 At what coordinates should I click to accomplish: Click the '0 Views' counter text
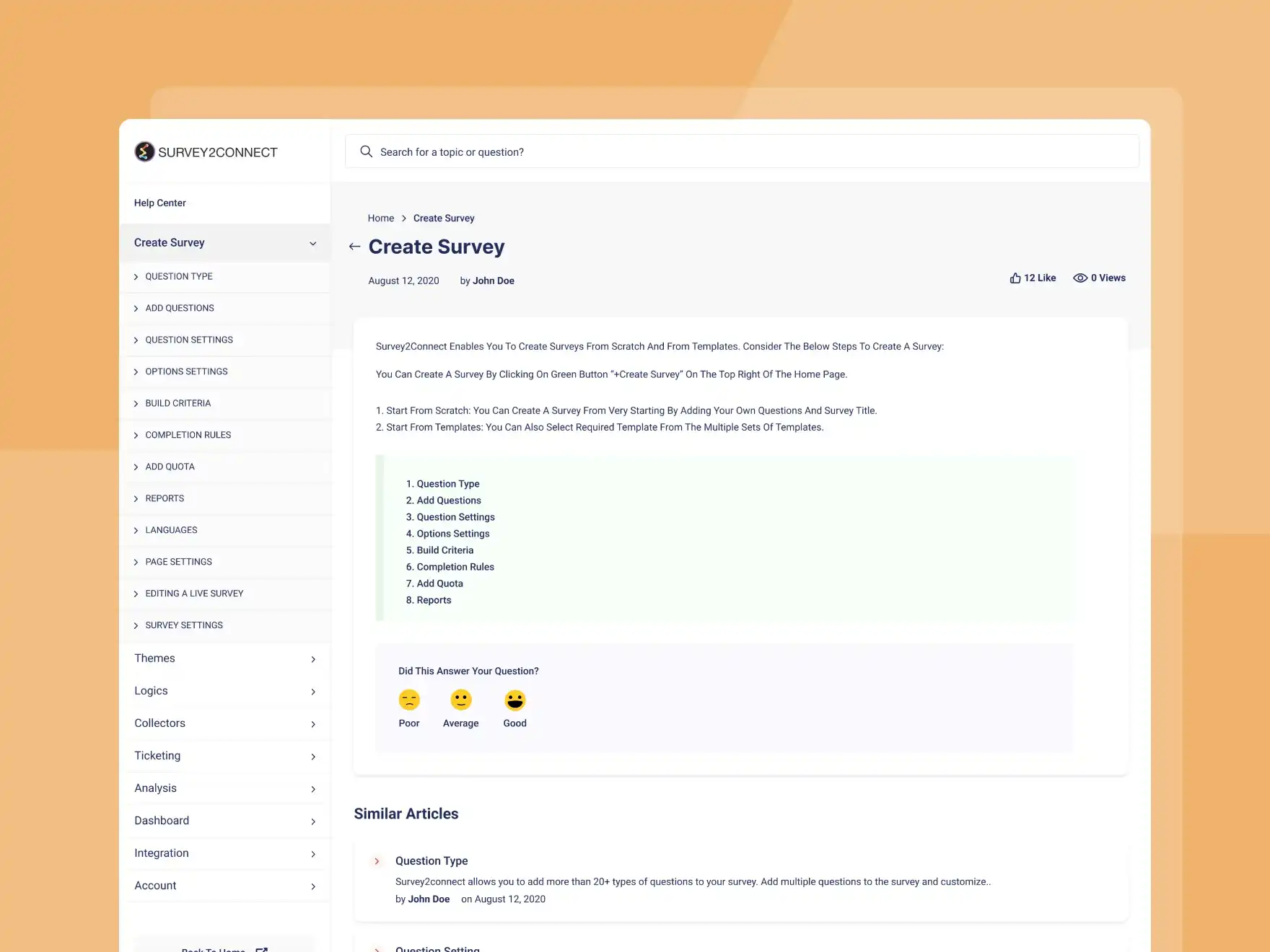tap(1108, 278)
